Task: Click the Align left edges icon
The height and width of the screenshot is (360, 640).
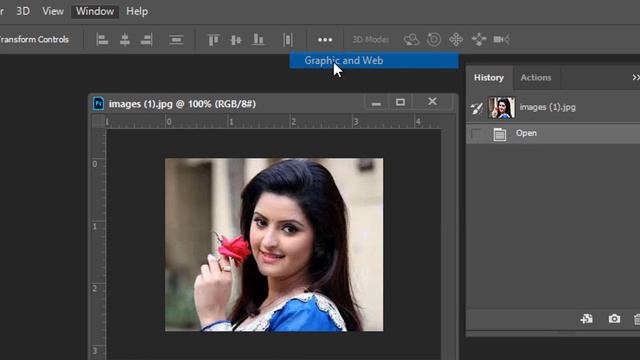Action: [102, 40]
